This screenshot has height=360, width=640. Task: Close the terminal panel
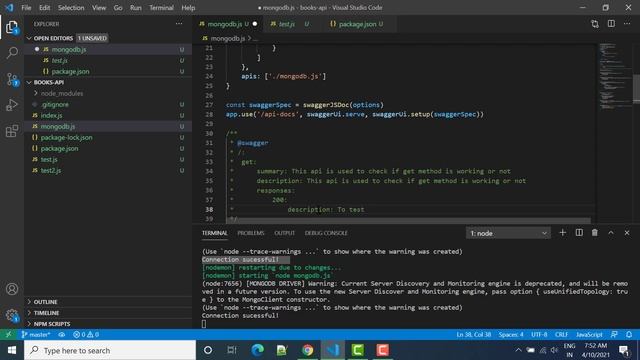click(627, 233)
